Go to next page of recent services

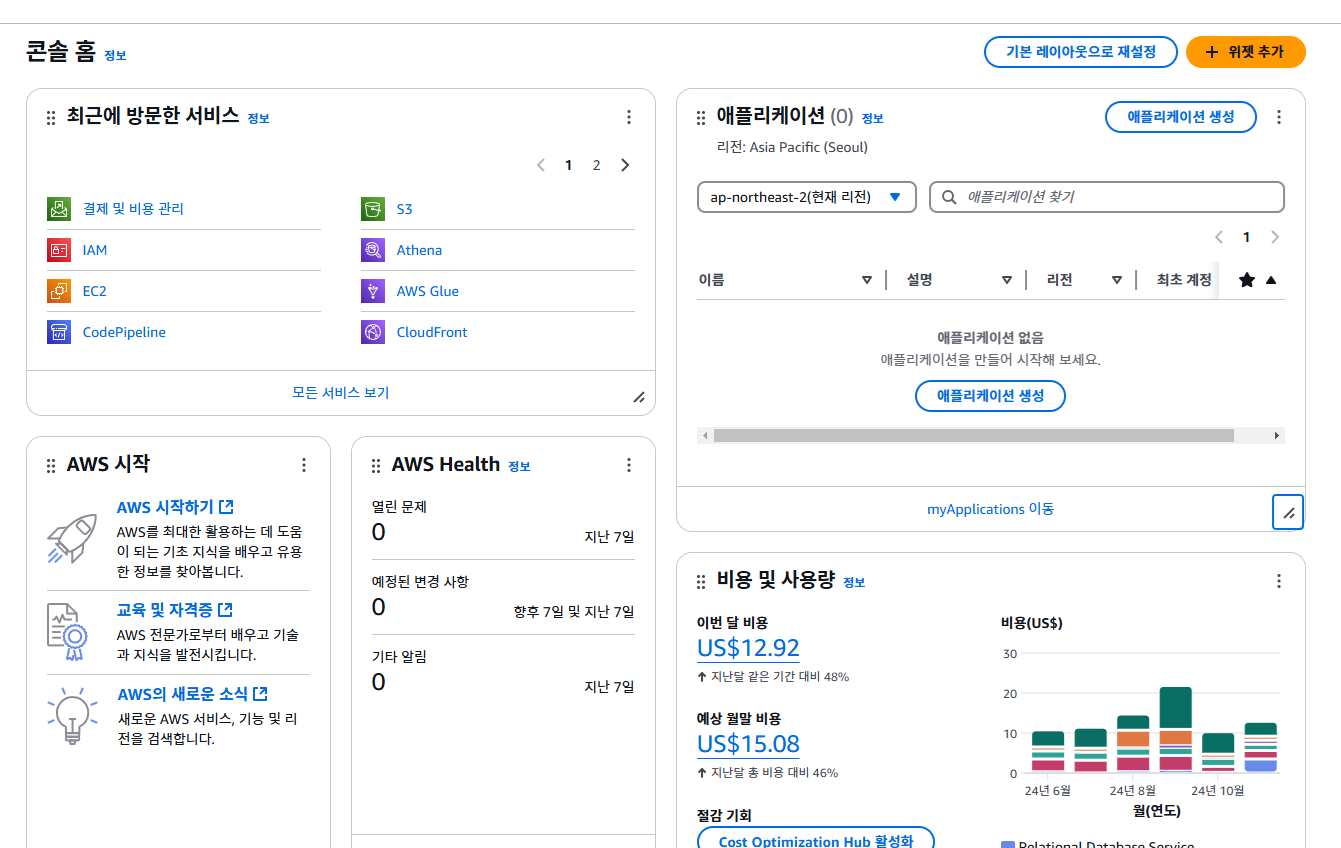pos(625,165)
